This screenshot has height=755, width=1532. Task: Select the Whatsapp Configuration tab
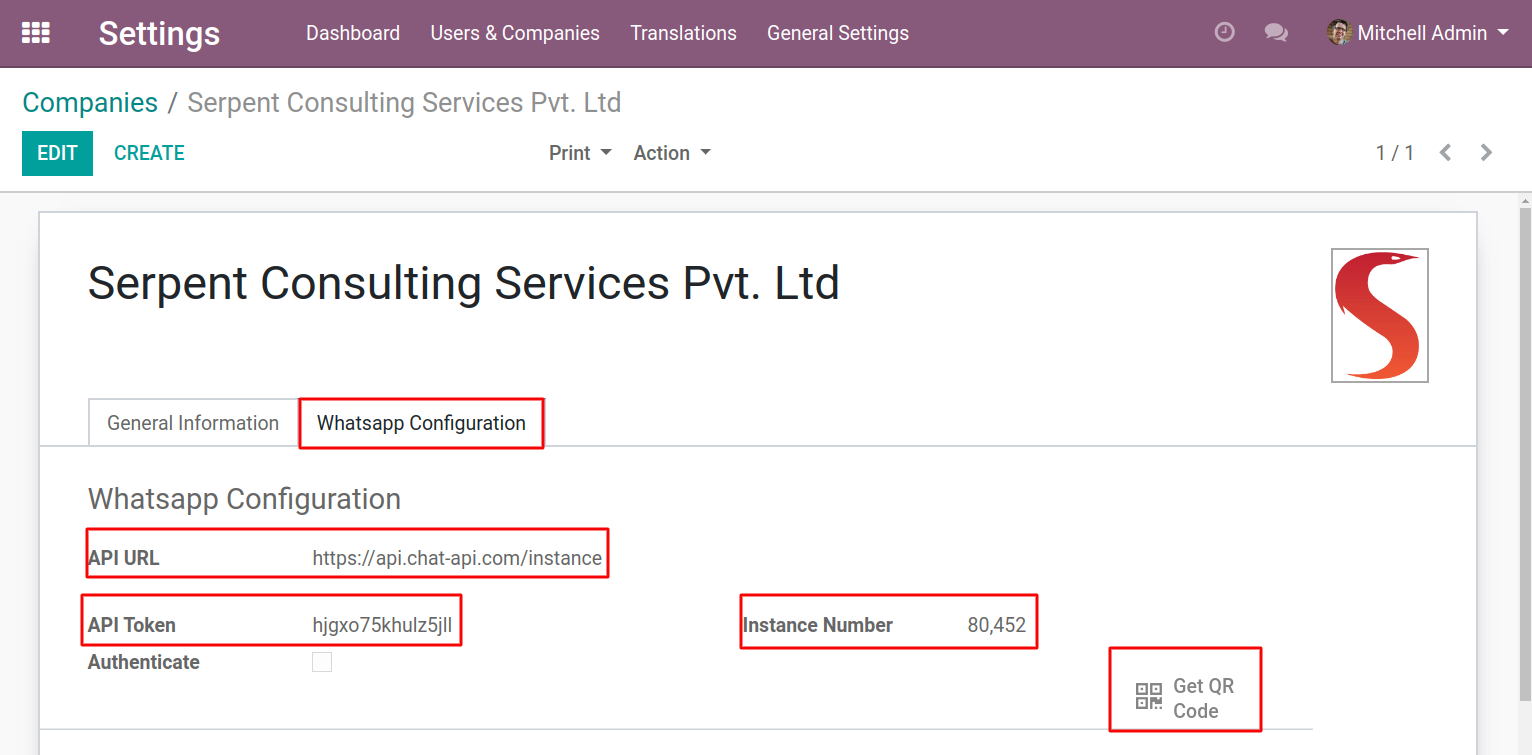tap(421, 423)
